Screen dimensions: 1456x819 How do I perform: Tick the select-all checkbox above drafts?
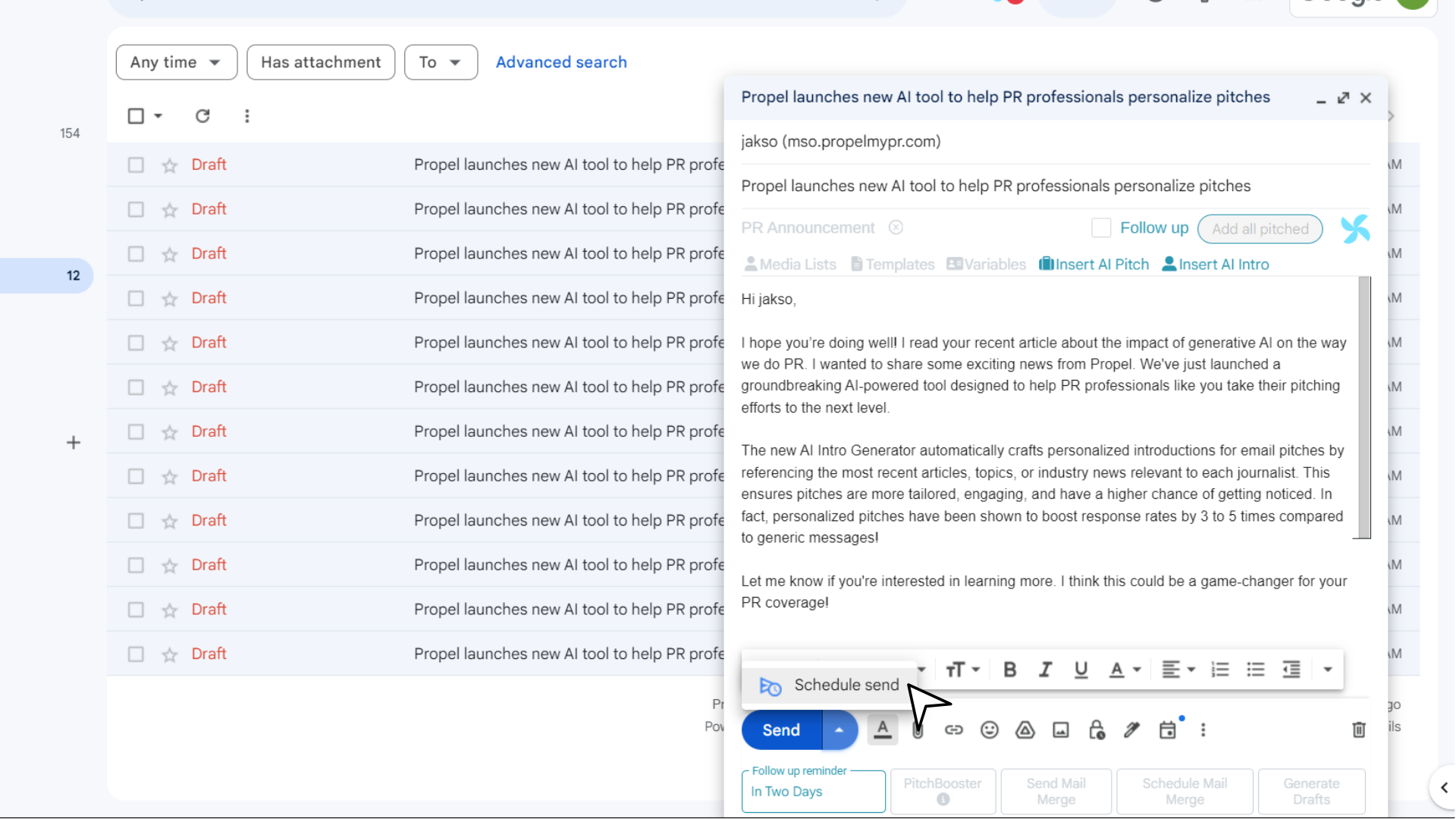tap(136, 116)
